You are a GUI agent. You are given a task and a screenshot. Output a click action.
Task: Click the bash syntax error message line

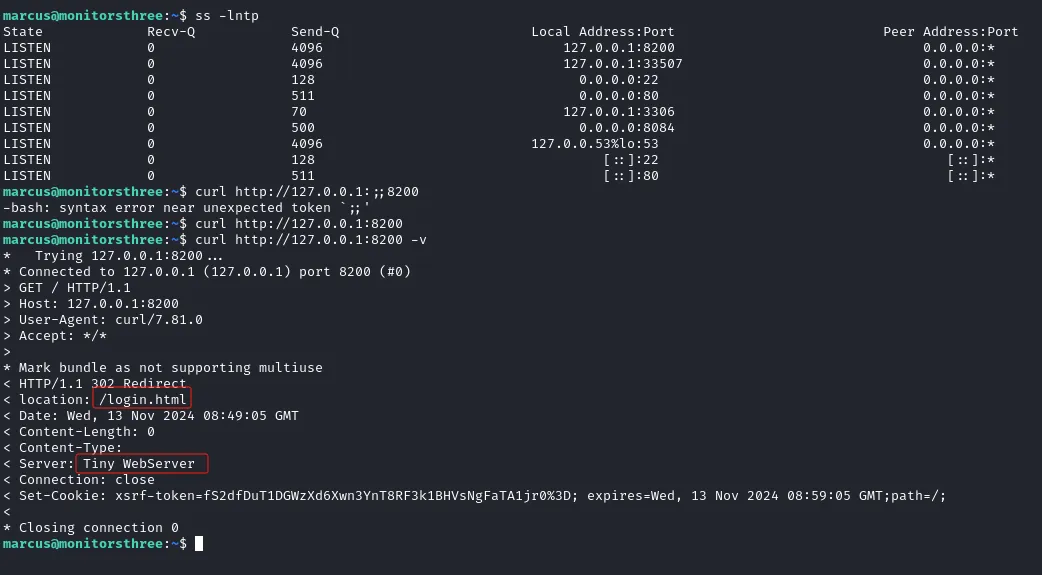(187, 207)
